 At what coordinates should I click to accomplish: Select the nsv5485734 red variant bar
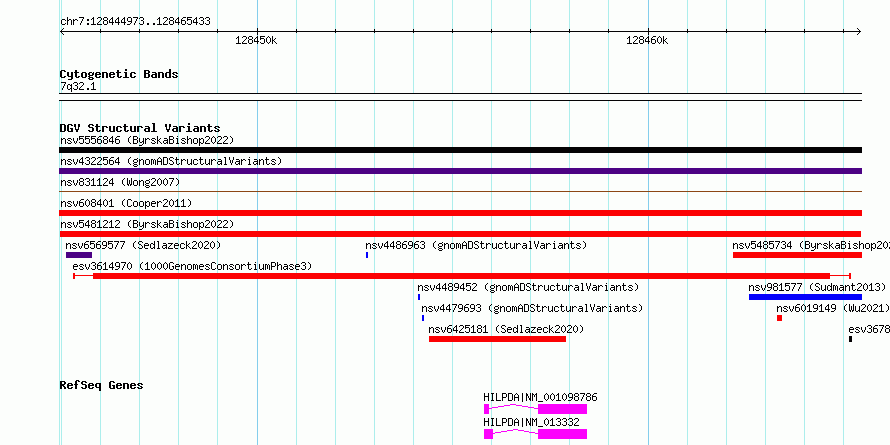pyautogui.click(x=797, y=255)
